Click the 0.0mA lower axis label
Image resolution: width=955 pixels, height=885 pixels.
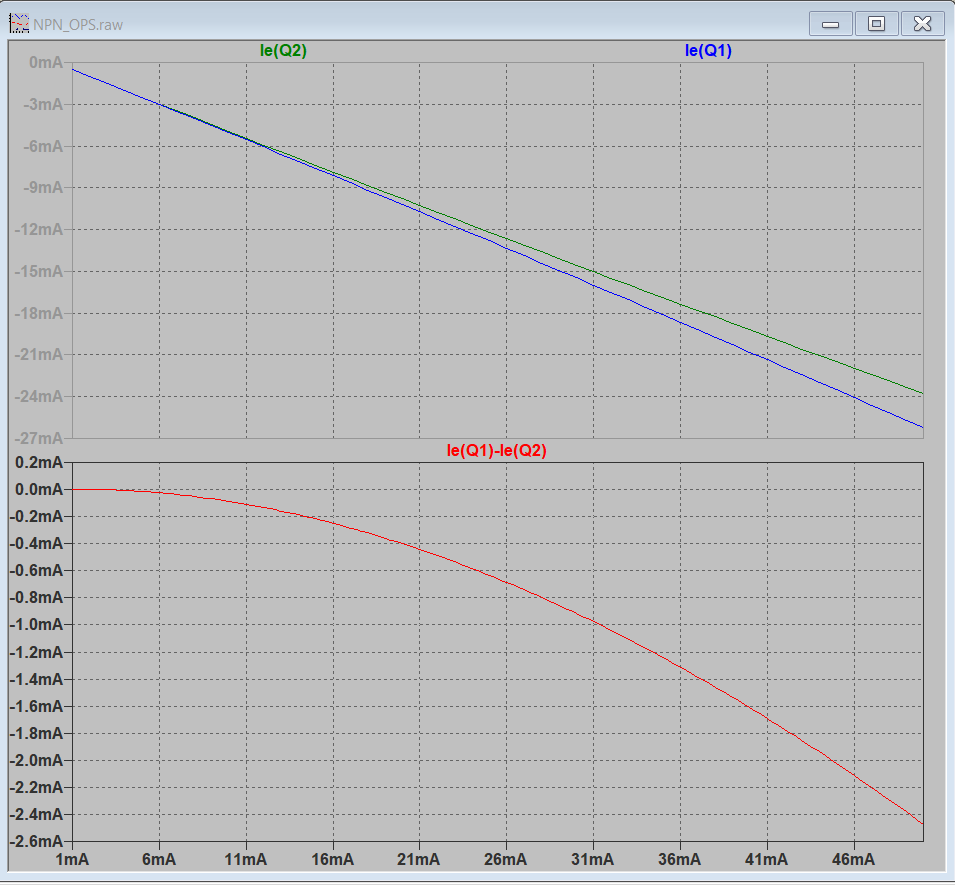tap(39, 490)
